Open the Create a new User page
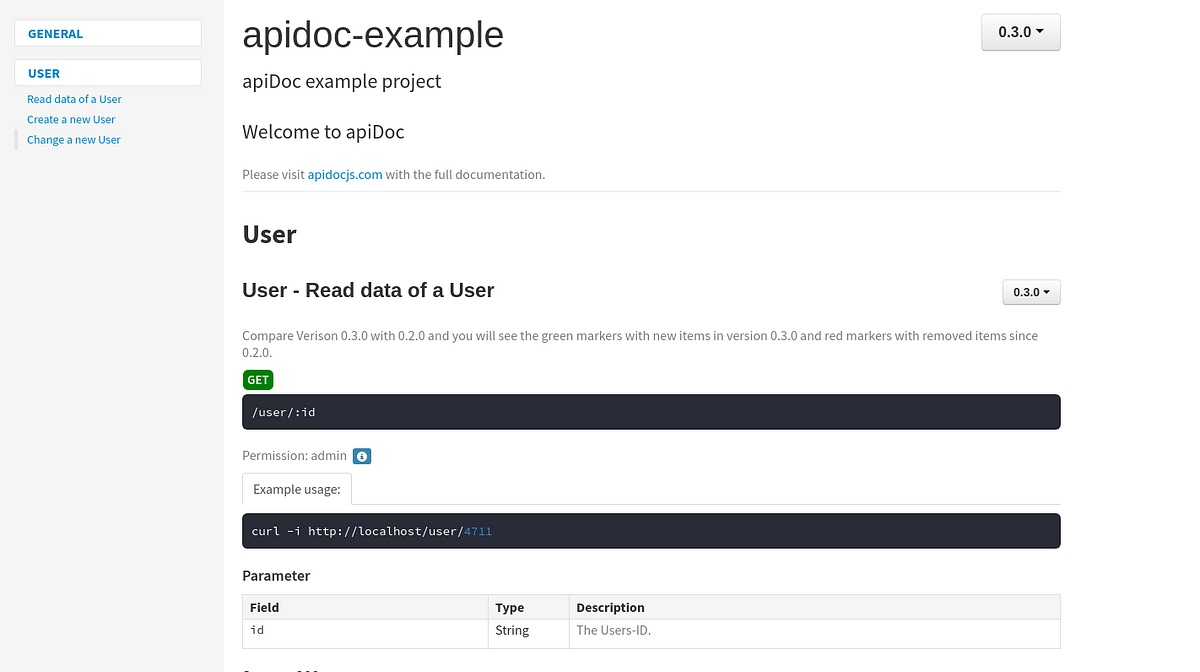 tap(70, 119)
